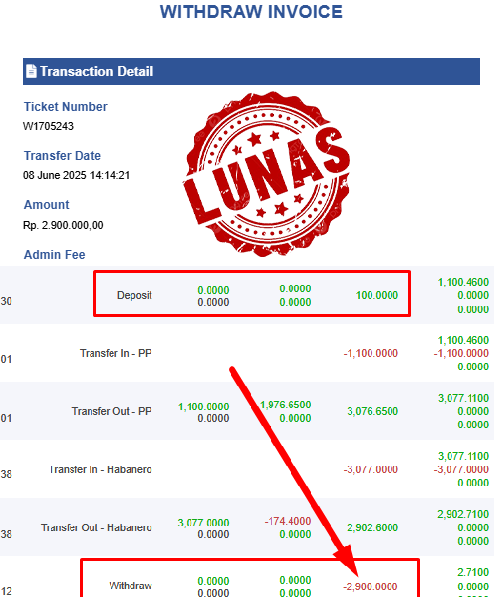494x597 pixels.
Task: Select the Transaction Detail header text
Action: 97,71
